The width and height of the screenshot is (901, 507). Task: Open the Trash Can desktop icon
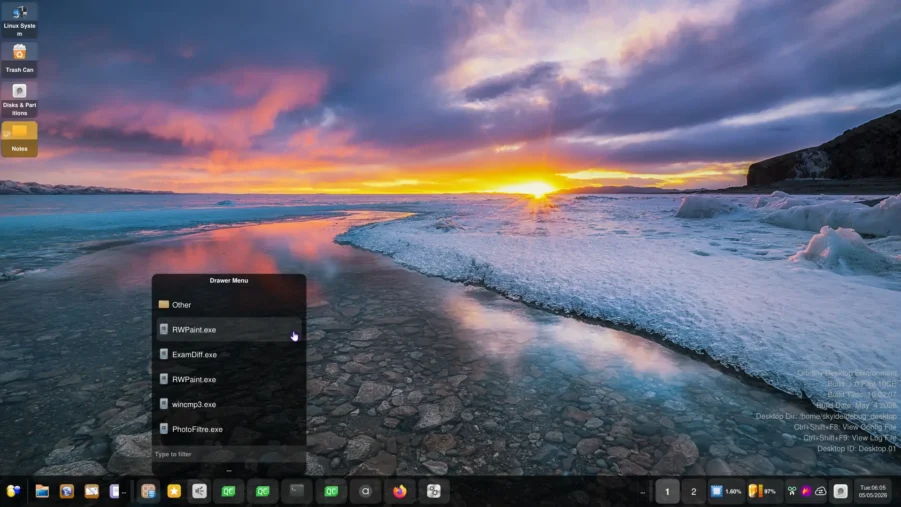(20, 59)
